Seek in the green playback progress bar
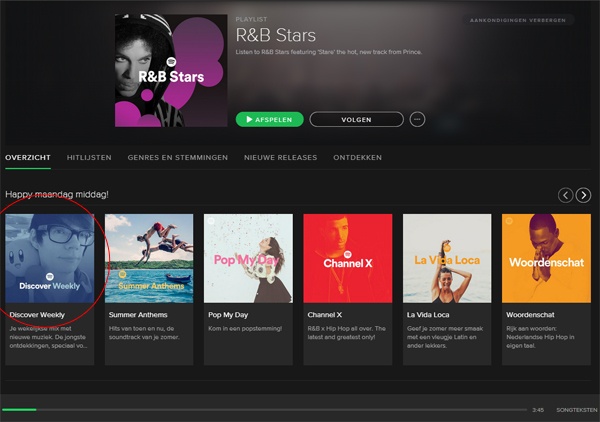600x422 pixels. tap(264, 410)
